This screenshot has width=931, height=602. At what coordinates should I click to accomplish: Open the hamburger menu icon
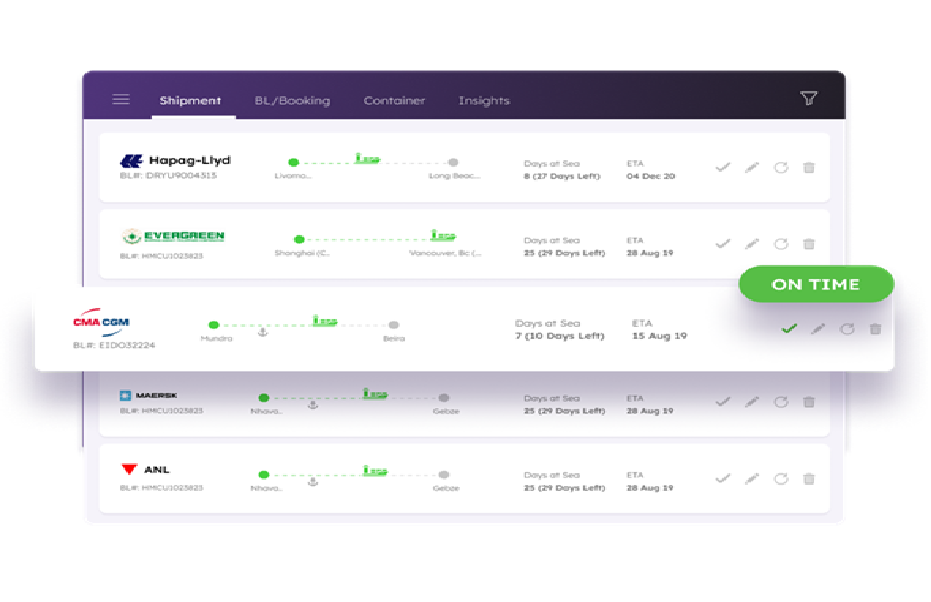click(x=121, y=99)
